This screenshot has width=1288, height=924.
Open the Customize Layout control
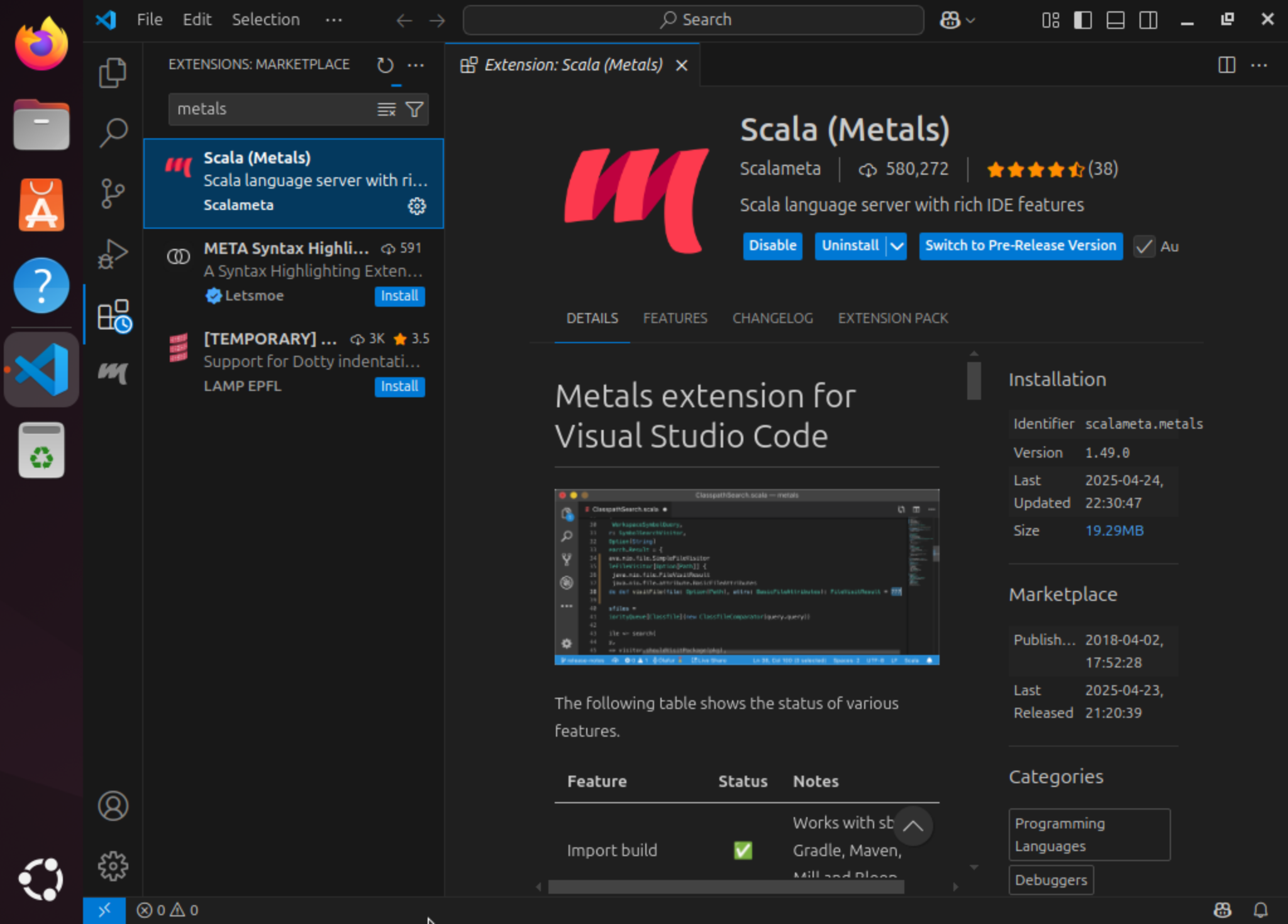[1050, 21]
